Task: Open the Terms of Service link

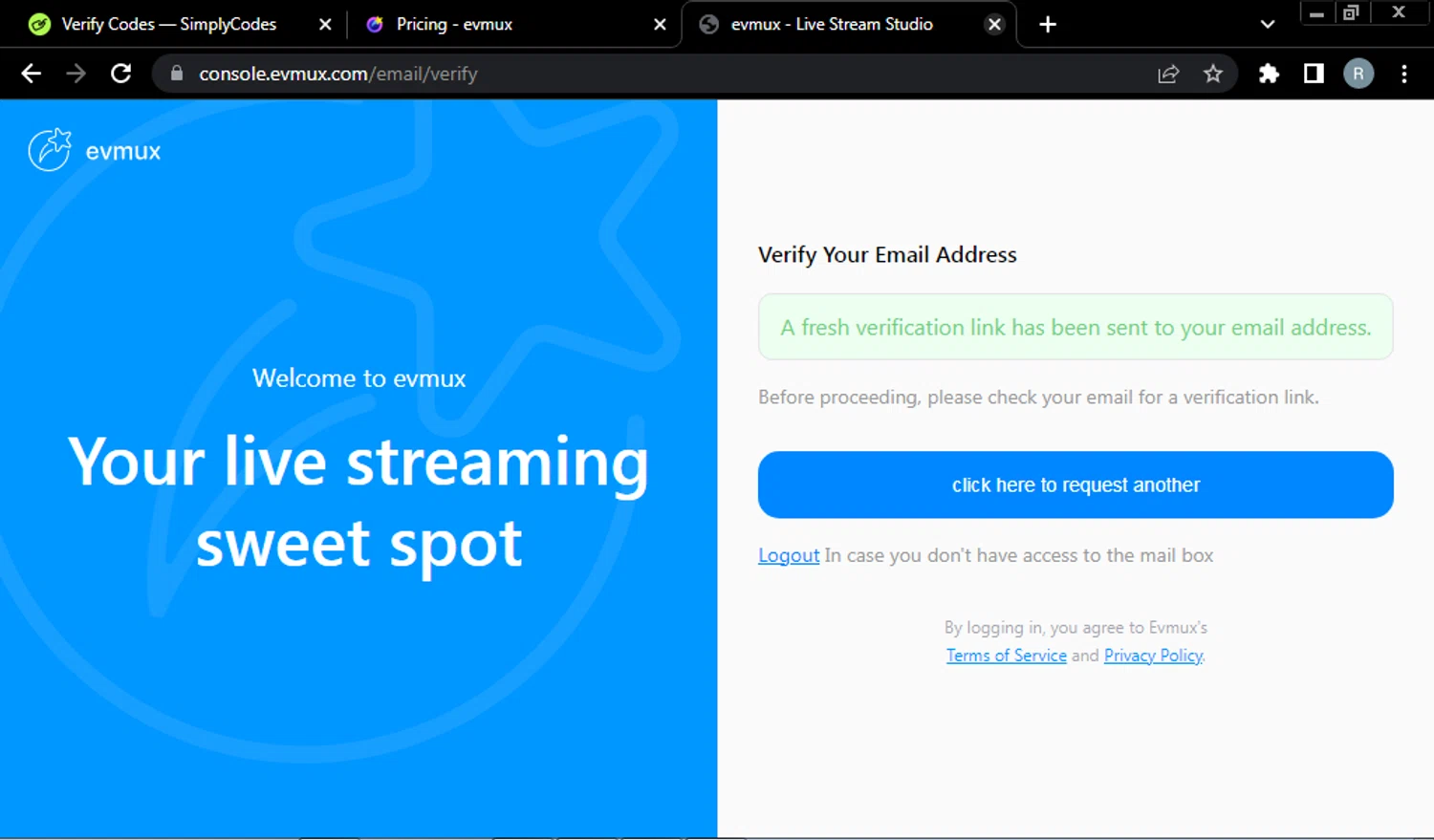Action: (x=1006, y=656)
